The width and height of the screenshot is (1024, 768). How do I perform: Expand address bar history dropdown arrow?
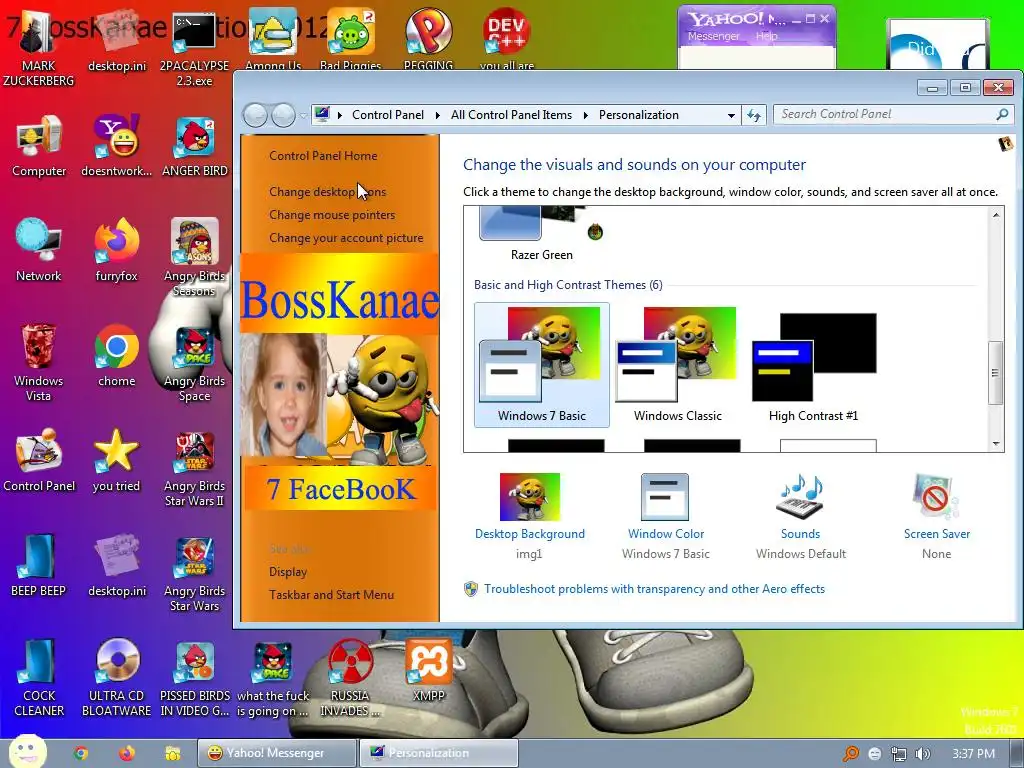point(731,115)
